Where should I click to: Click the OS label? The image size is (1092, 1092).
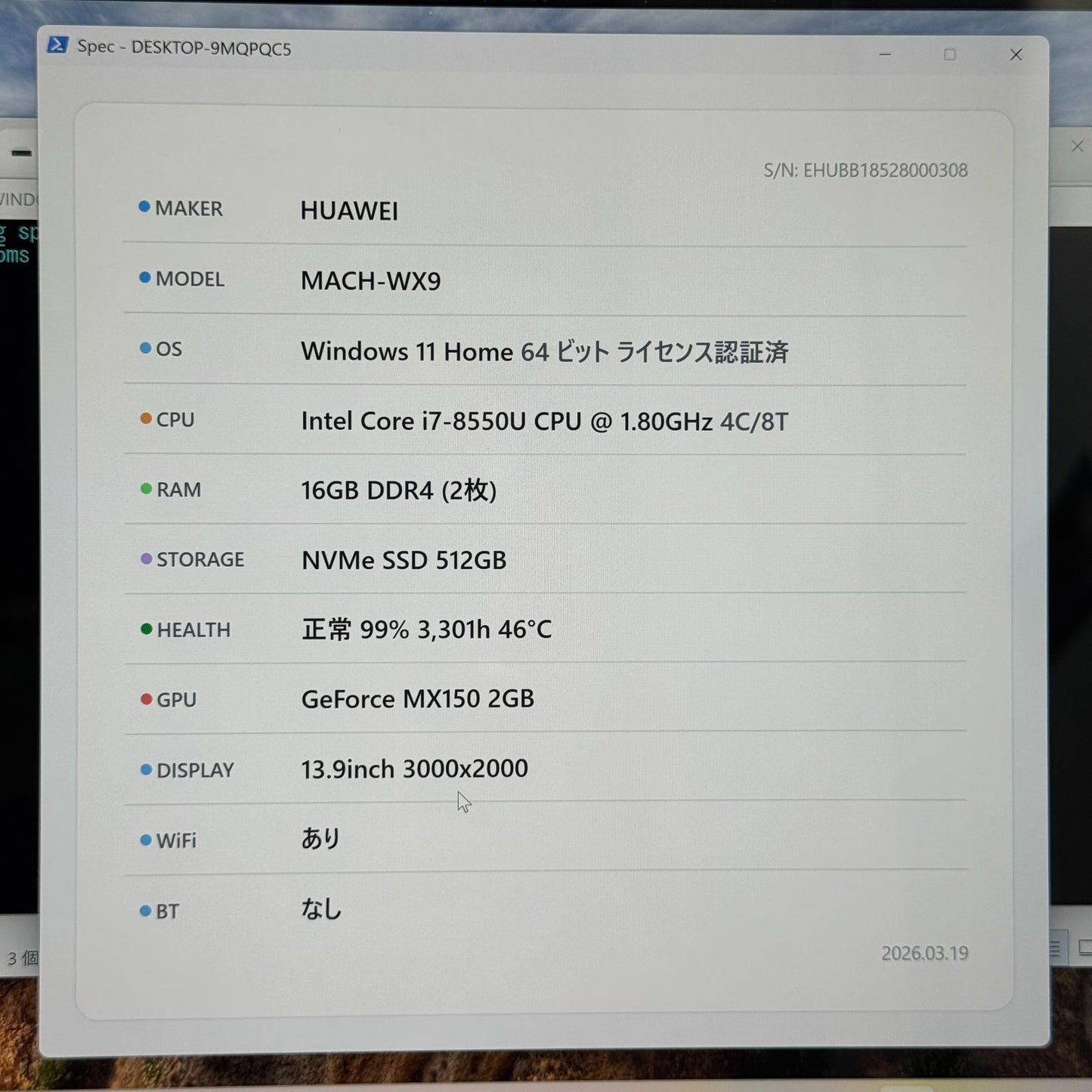coord(169,349)
